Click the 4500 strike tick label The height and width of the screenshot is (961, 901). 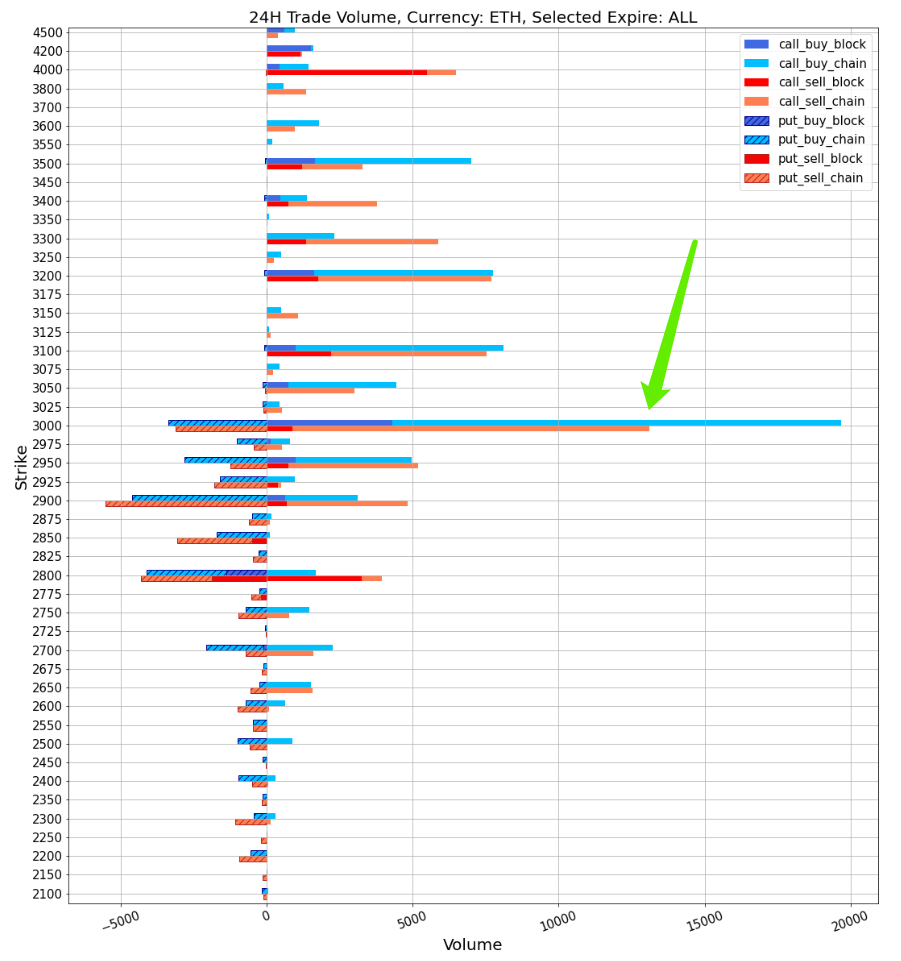tap(47, 32)
